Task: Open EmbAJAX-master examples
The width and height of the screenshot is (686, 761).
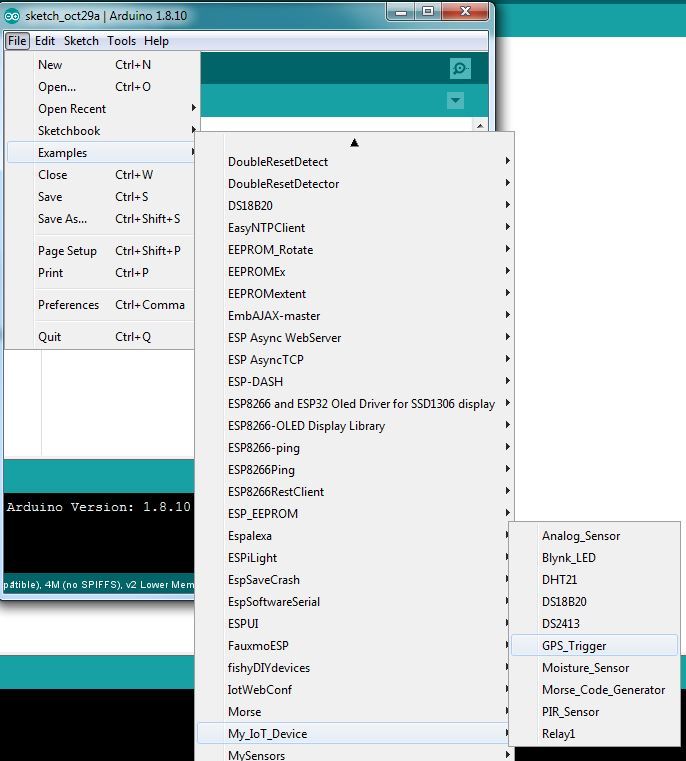Action: point(354,315)
